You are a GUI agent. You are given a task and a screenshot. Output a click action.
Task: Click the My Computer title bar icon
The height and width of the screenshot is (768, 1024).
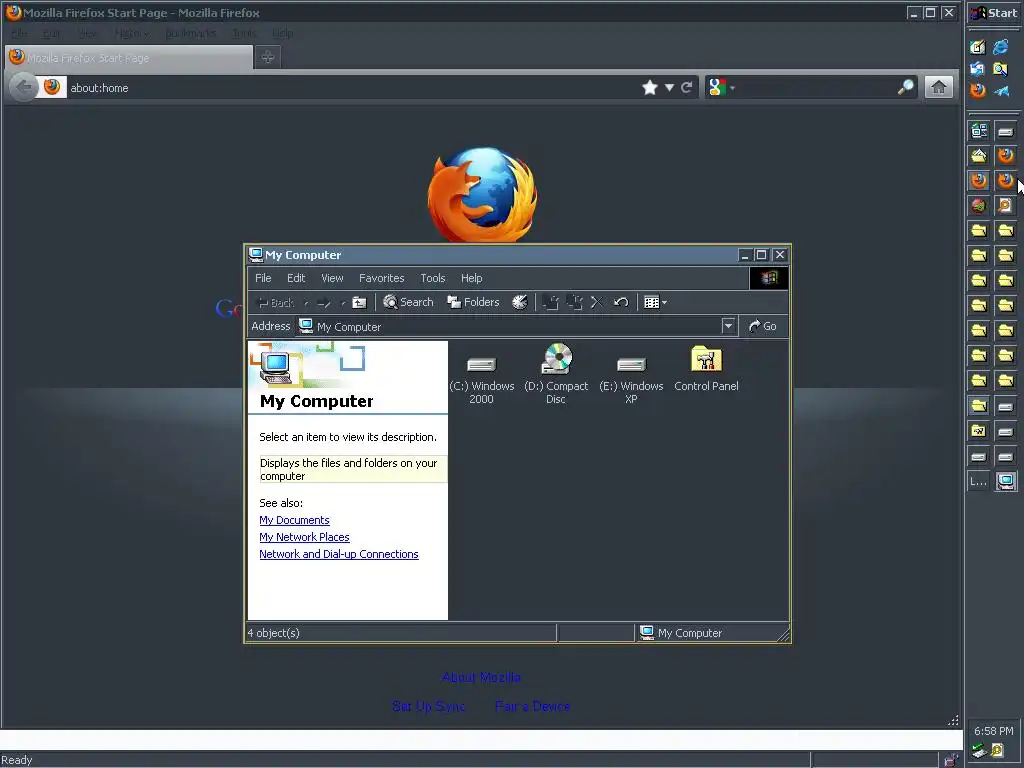[256, 255]
